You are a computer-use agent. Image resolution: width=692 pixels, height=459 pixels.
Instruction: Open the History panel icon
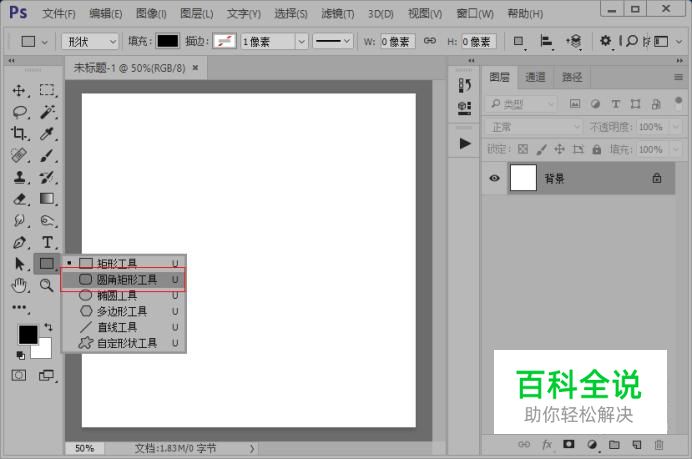464,85
